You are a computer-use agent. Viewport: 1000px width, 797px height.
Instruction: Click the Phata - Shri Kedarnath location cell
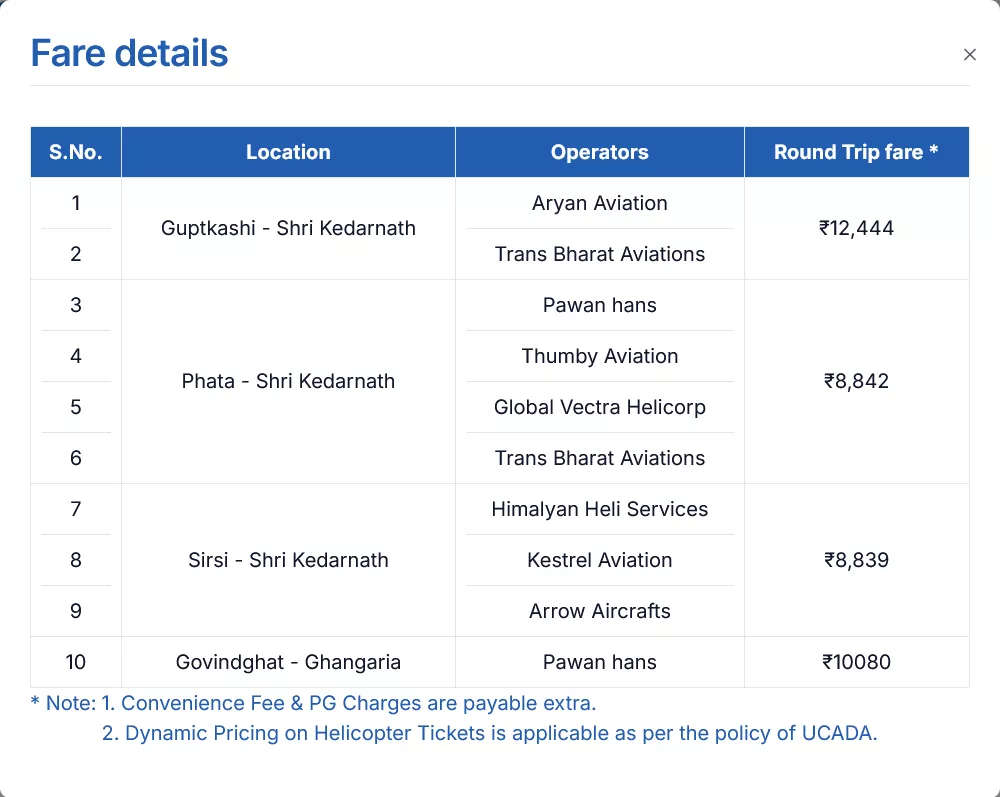point(288,381)
